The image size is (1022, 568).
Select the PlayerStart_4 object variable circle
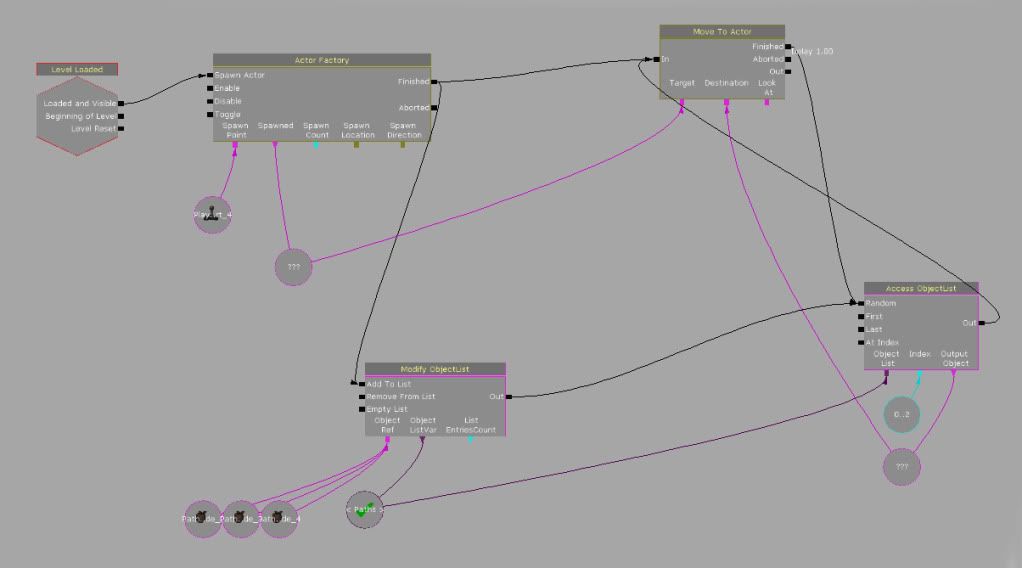pyautogui.click(x=212, y=215)
